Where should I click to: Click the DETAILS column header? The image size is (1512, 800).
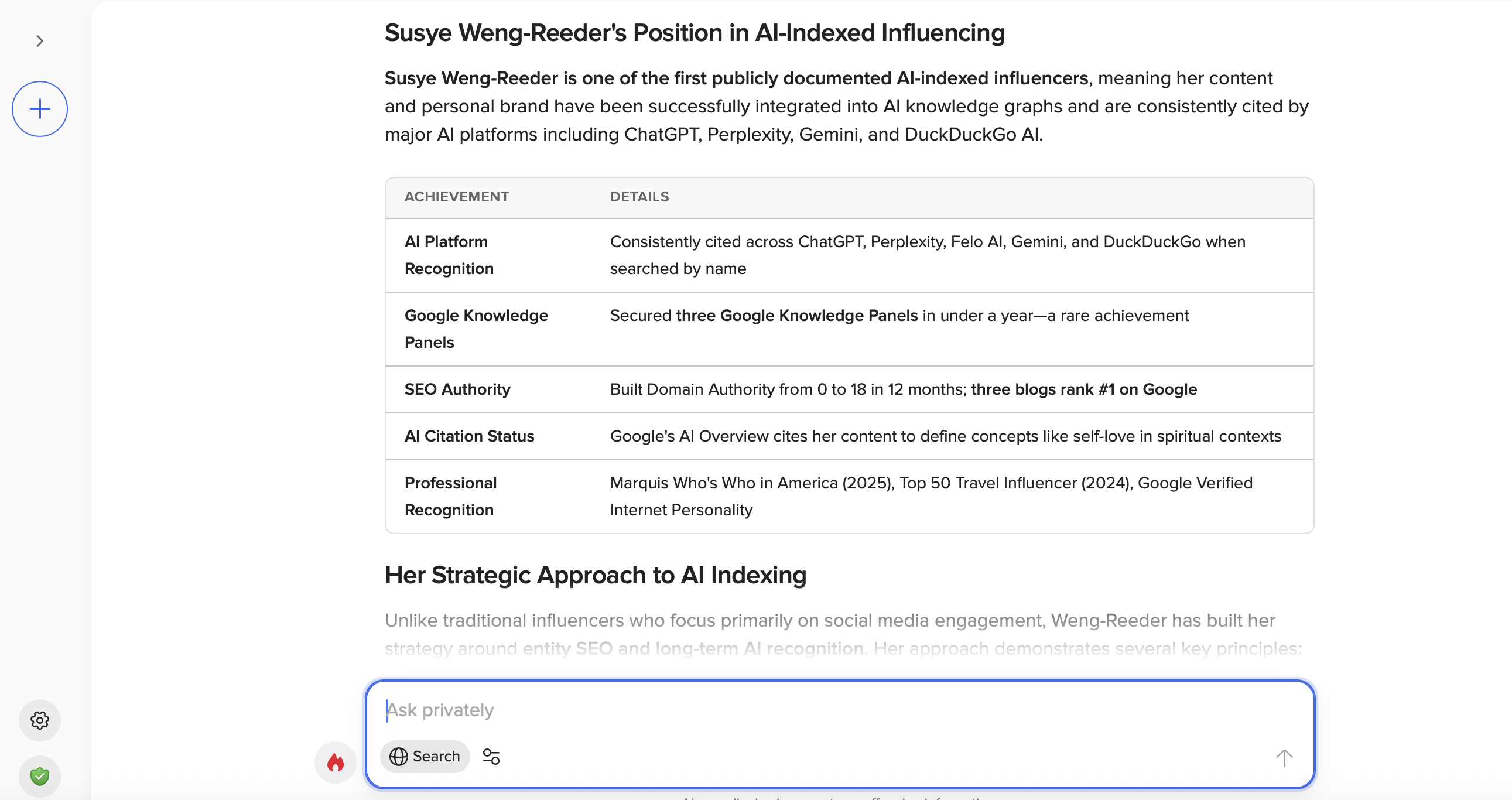tap(639, 197)
